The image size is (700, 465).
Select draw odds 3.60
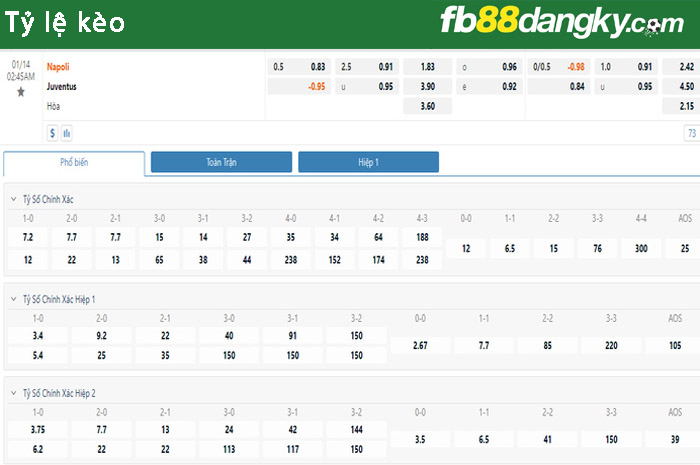[x=428, y=106]
